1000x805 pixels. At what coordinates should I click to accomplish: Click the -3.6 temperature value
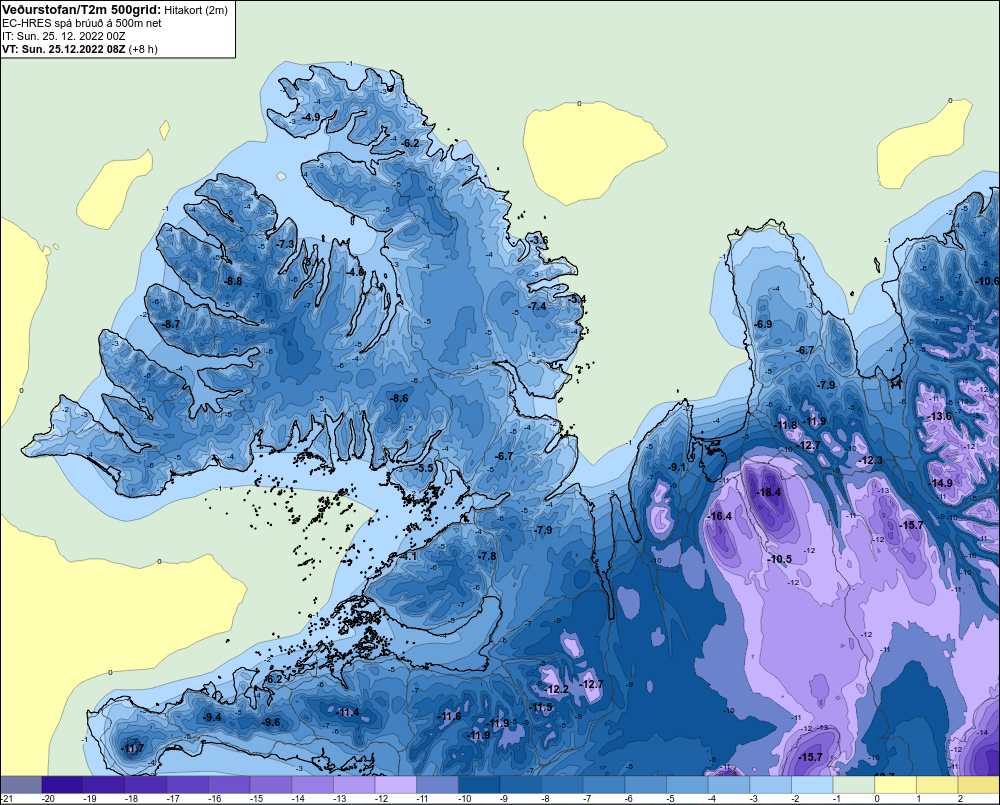point(540,240)
